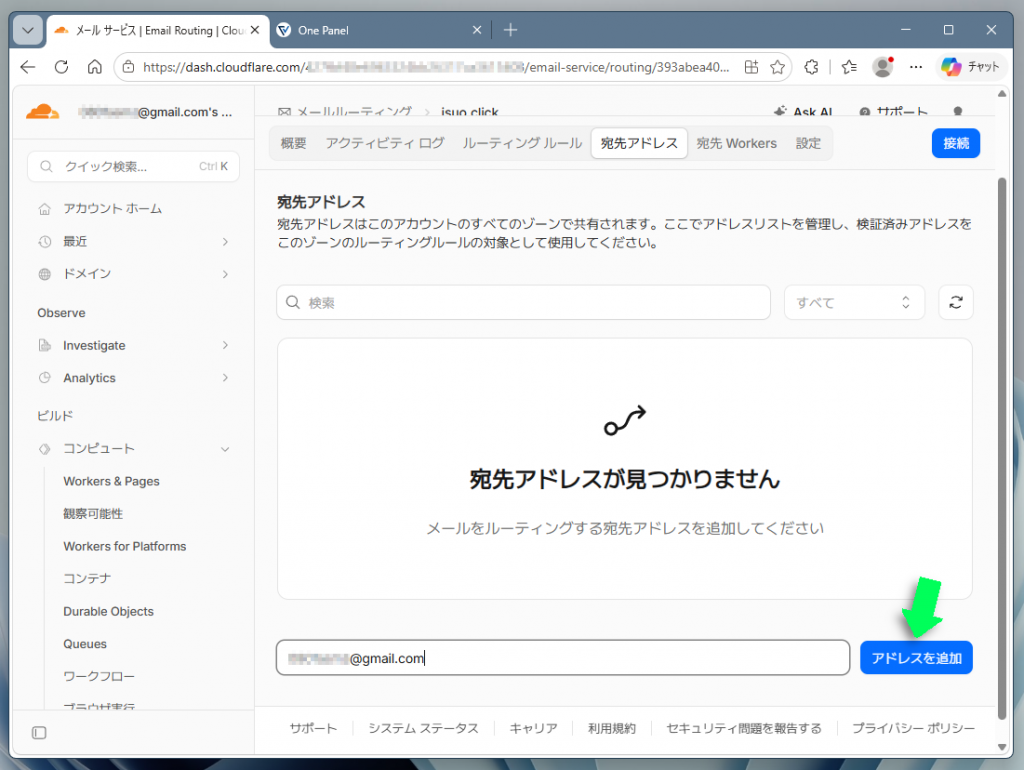Open Queues in sidebar
This screenshot has width=1024, height=770.
click(x=85, y=644)
